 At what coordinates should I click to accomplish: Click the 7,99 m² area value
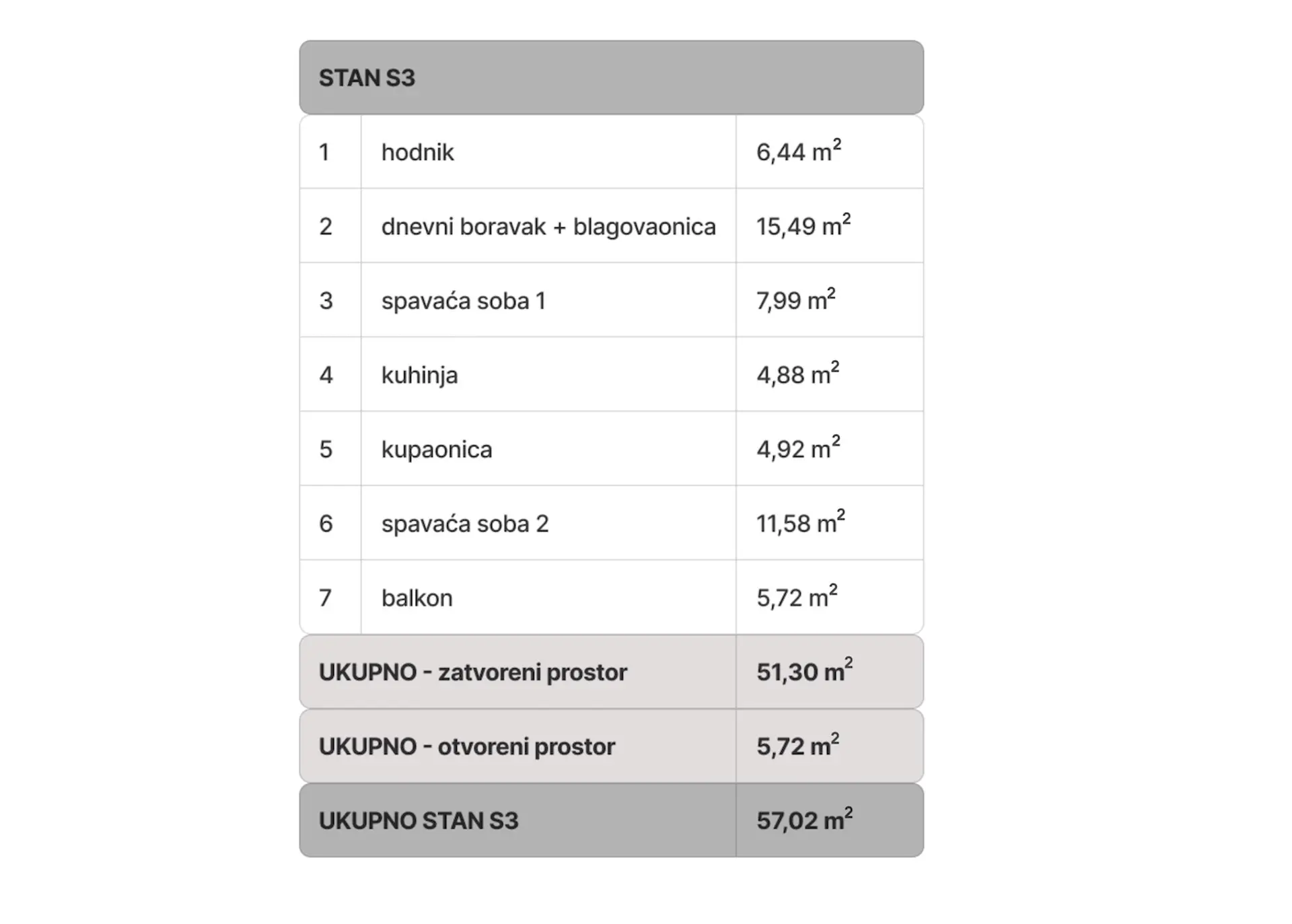(x=795, y=299)
